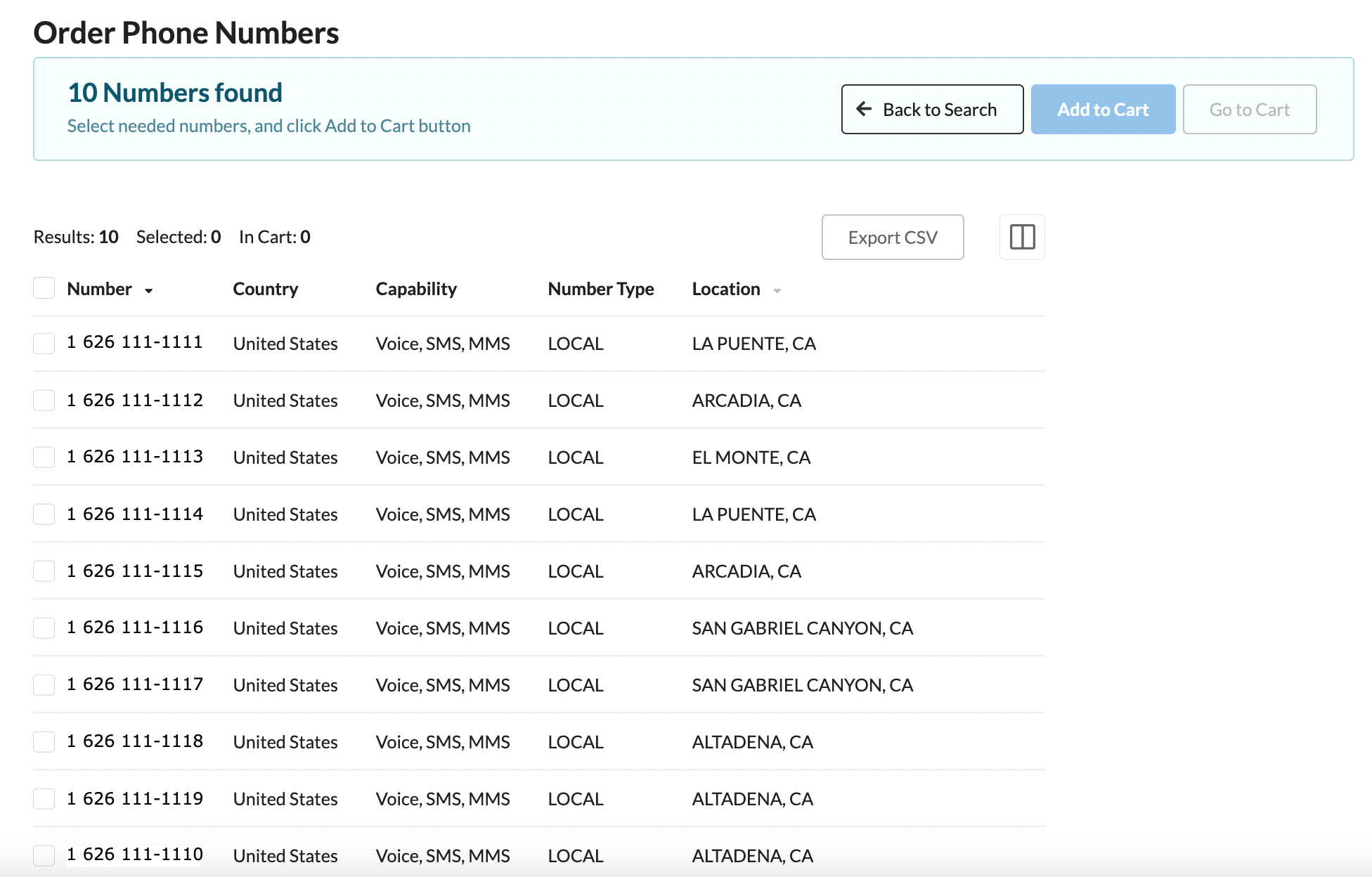This screenshot has height=877, width=1372.
Task: Click the number 1 626 111-1117
Action: coord(135,684)
